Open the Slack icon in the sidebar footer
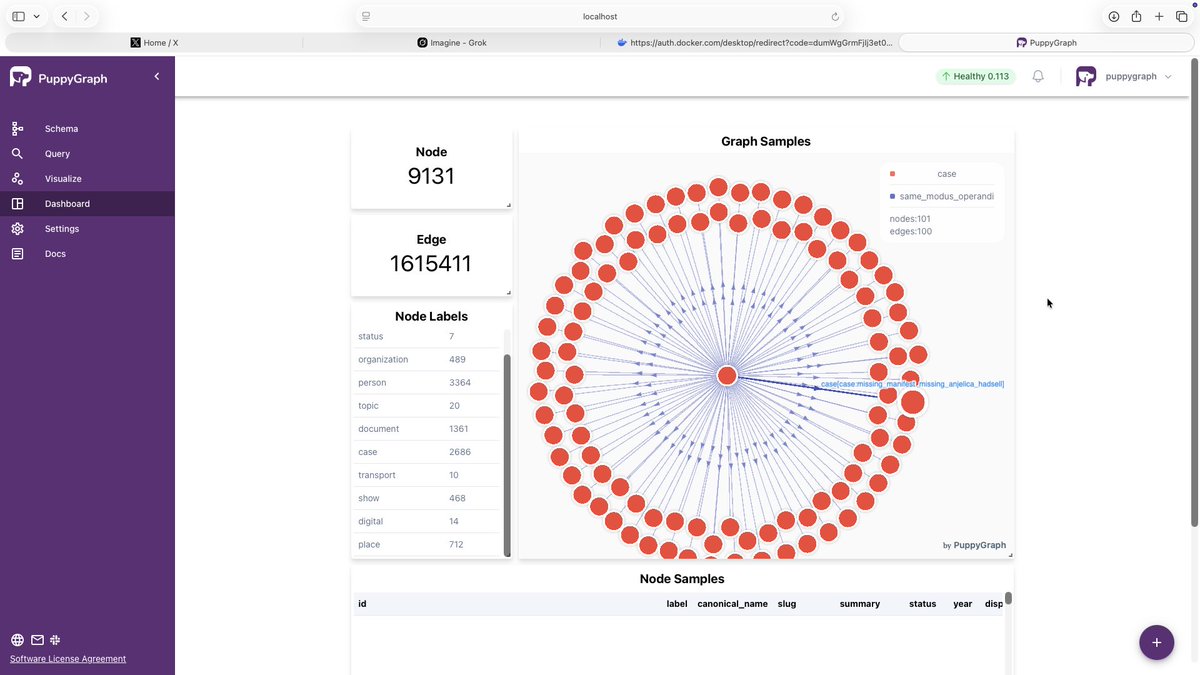This screenshot has width=1200, height=675. point(55,640)
